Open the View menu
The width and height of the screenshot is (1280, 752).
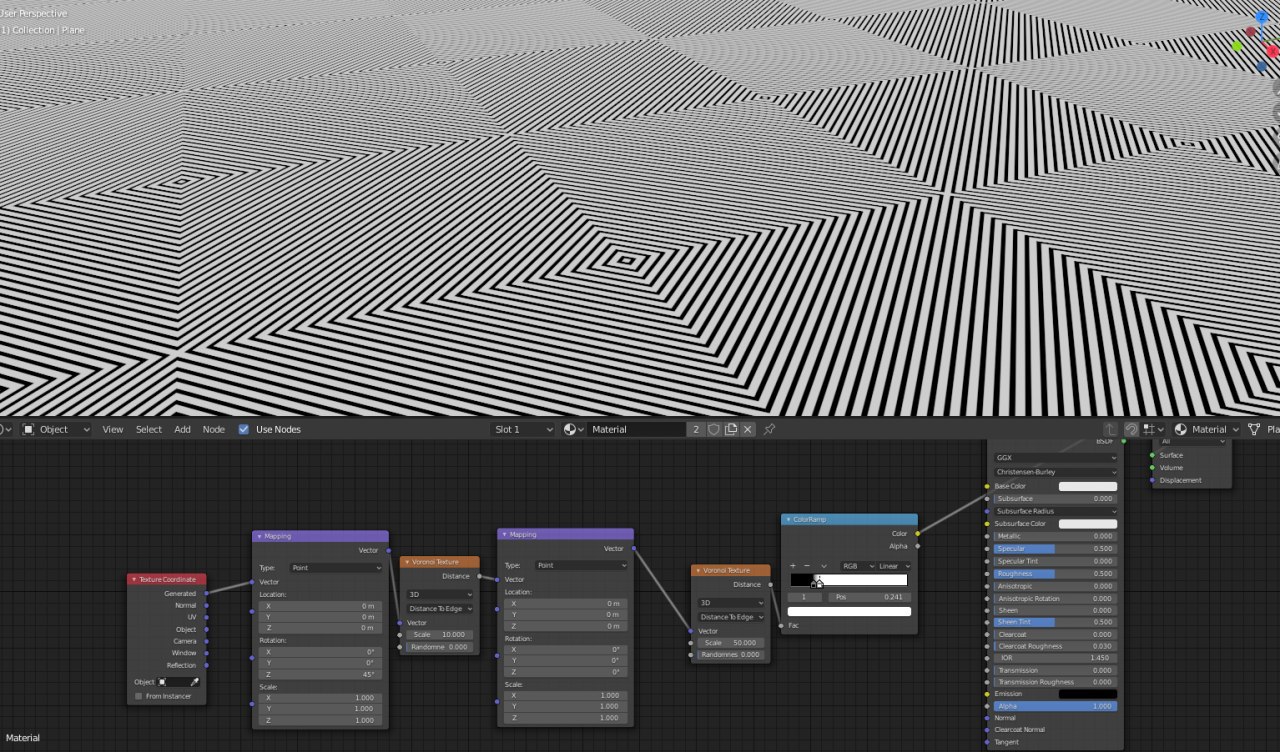point(113,429)
